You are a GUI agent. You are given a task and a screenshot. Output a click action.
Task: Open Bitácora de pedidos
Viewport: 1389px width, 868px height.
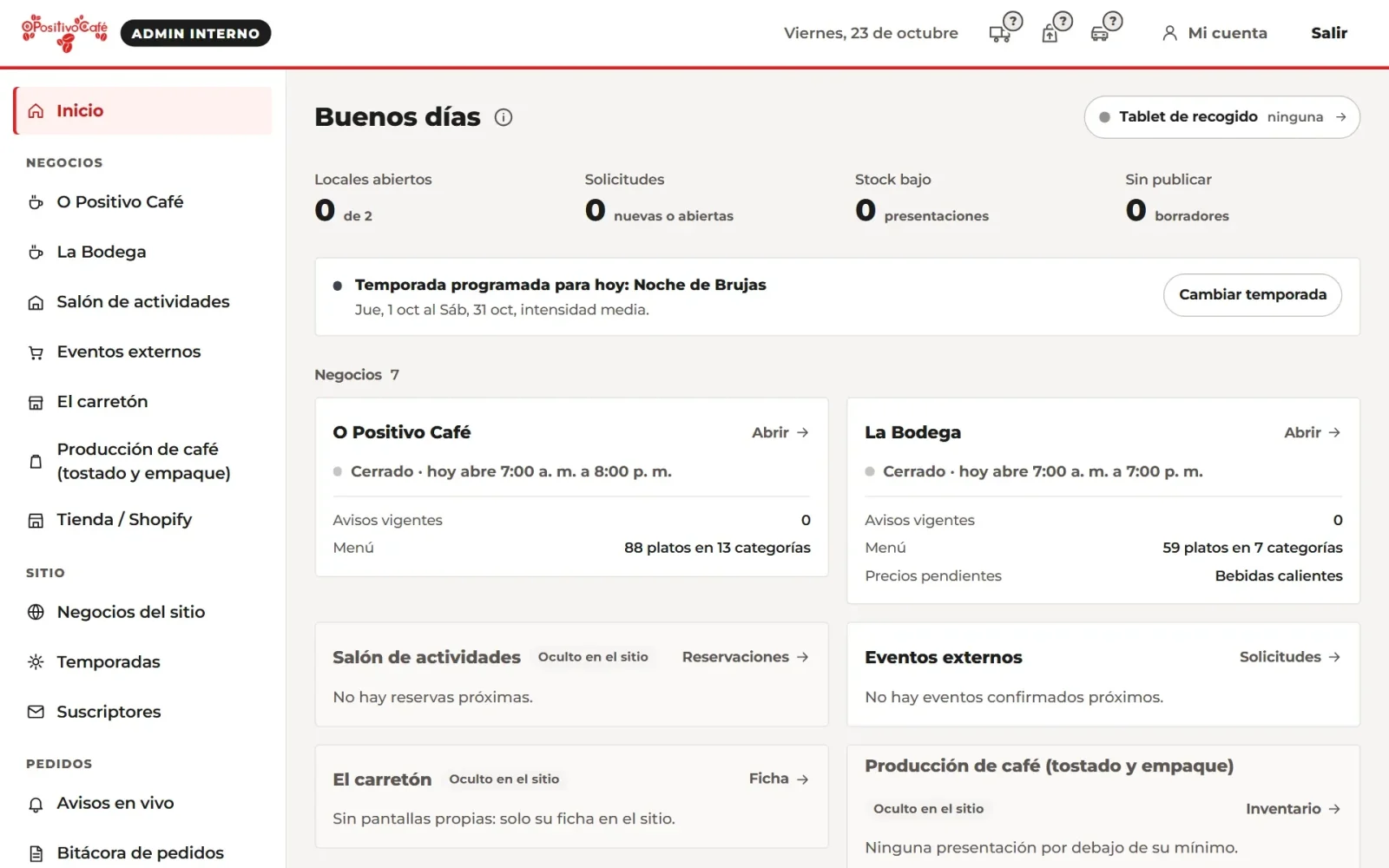click(x=142, y=853)
